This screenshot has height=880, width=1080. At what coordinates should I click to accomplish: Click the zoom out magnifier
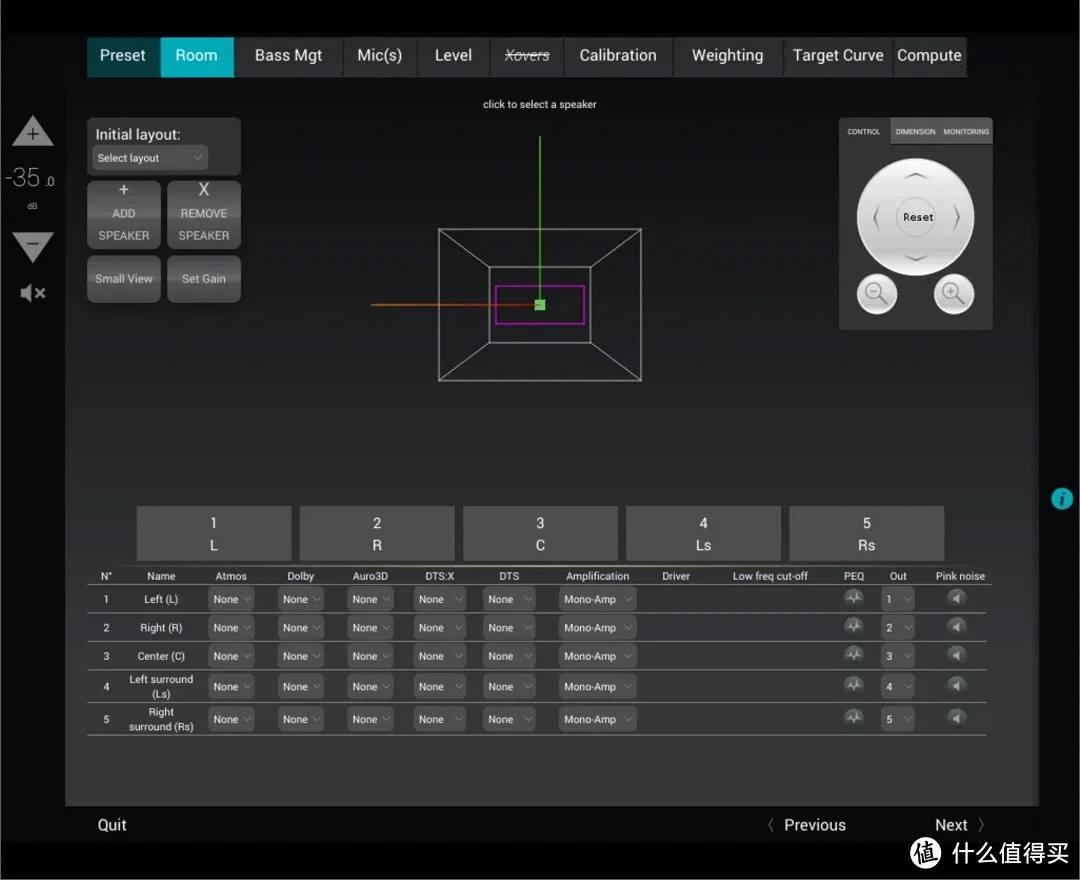876,294
